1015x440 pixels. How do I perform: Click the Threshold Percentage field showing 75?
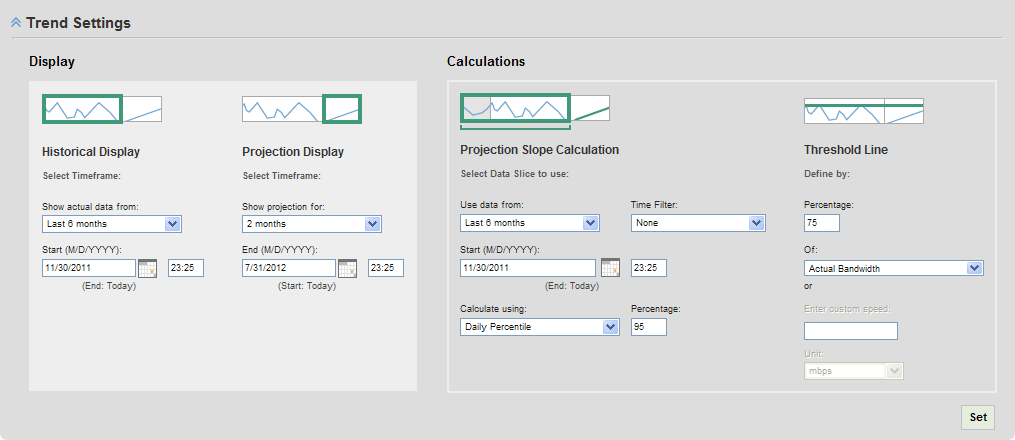pos(822,223)
